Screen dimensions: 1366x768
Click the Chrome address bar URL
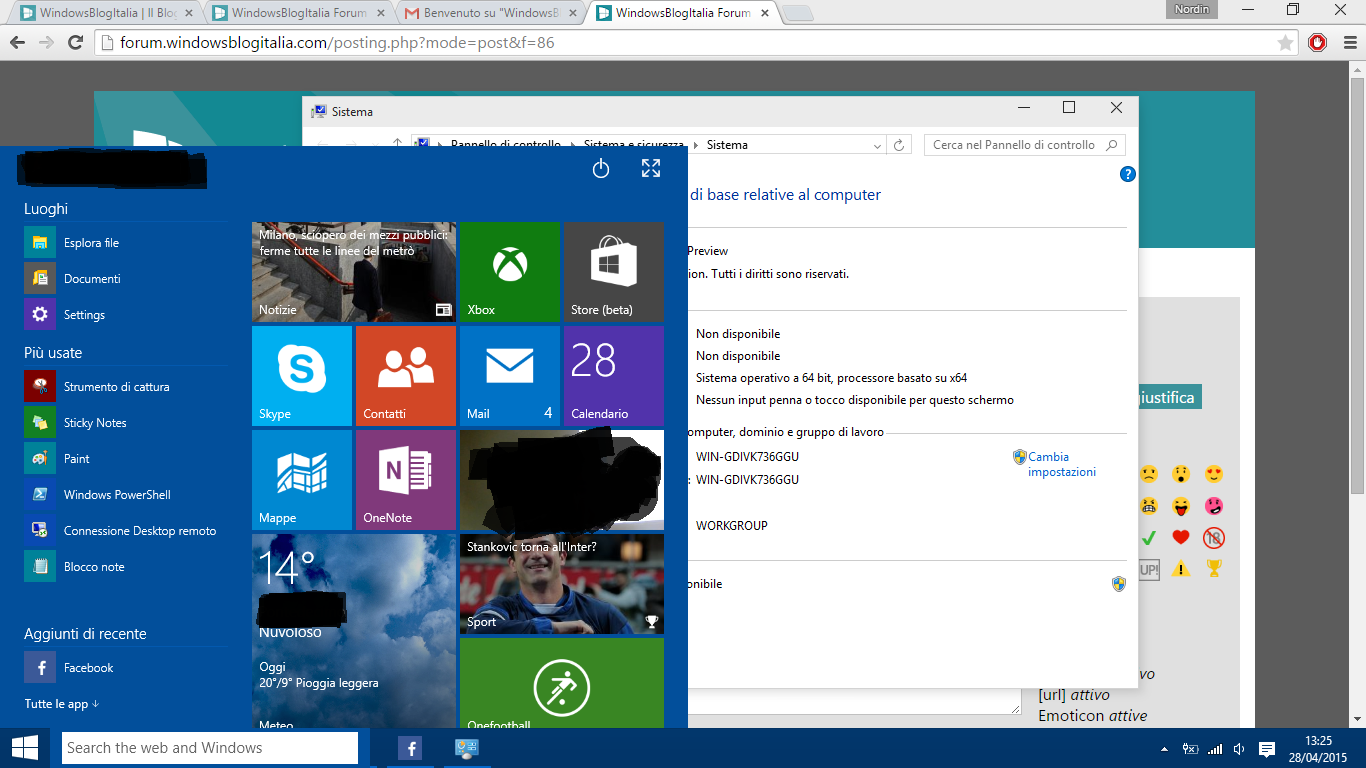click(337, 43)
